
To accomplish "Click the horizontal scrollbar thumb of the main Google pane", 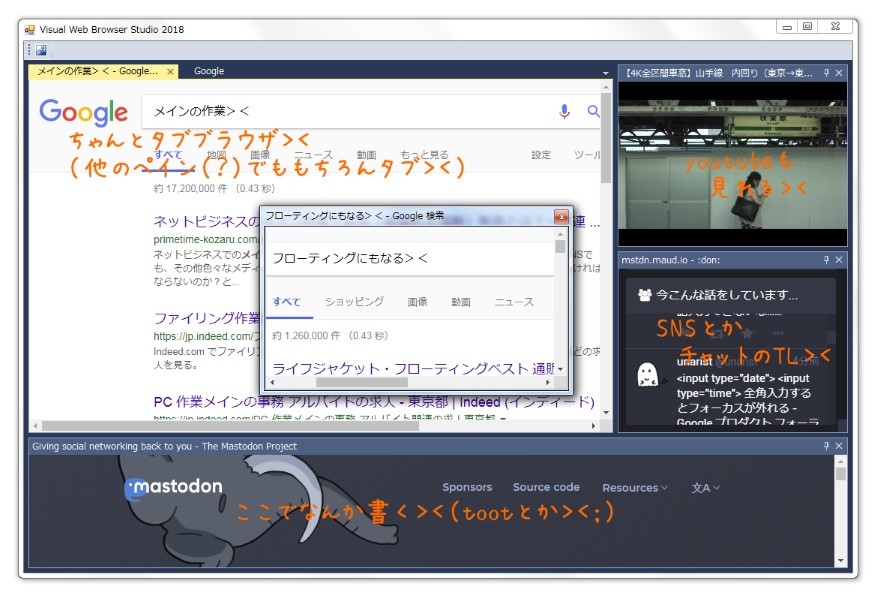I will click(230, 426).
